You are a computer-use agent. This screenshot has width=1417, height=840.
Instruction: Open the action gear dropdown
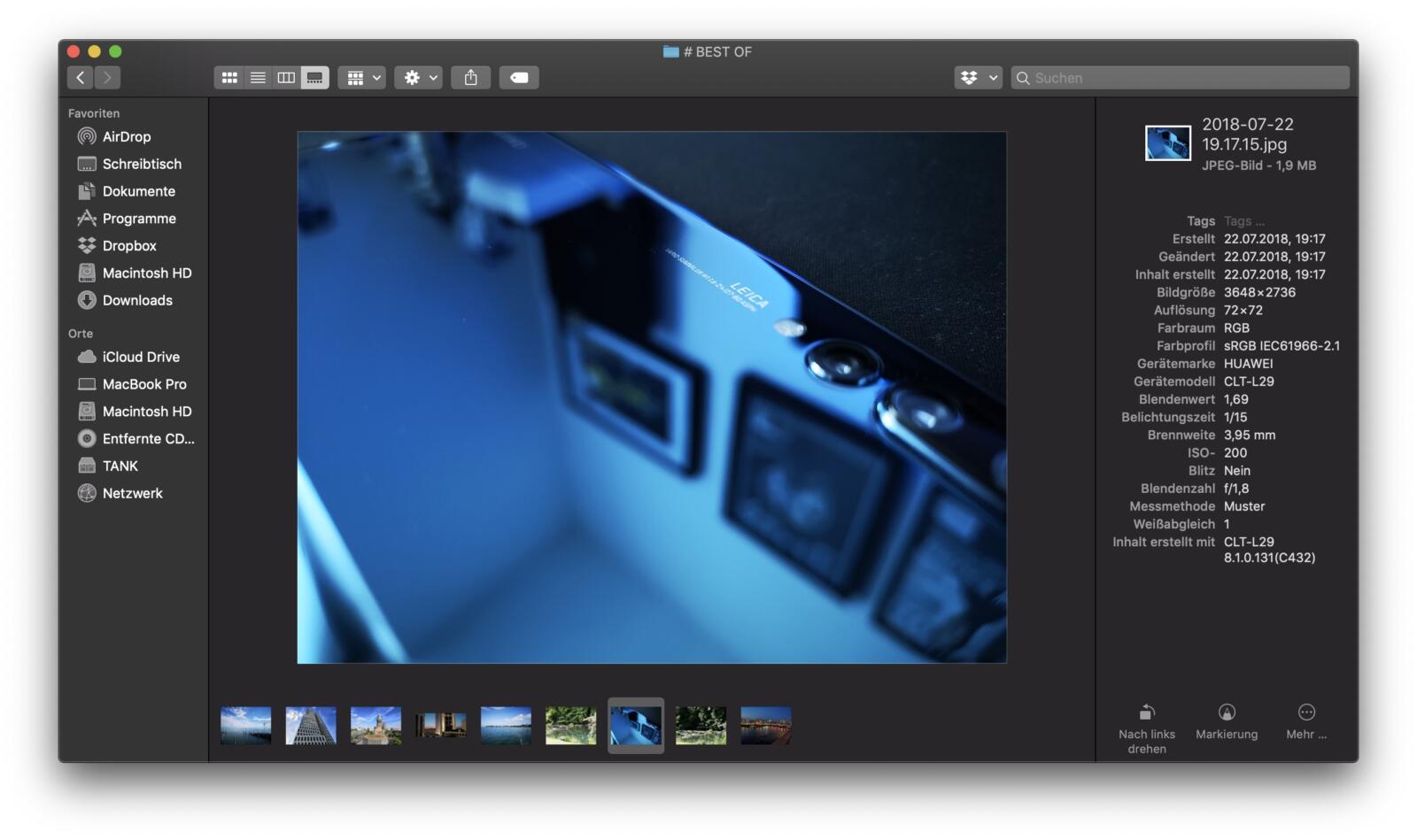tap(417, 77)
